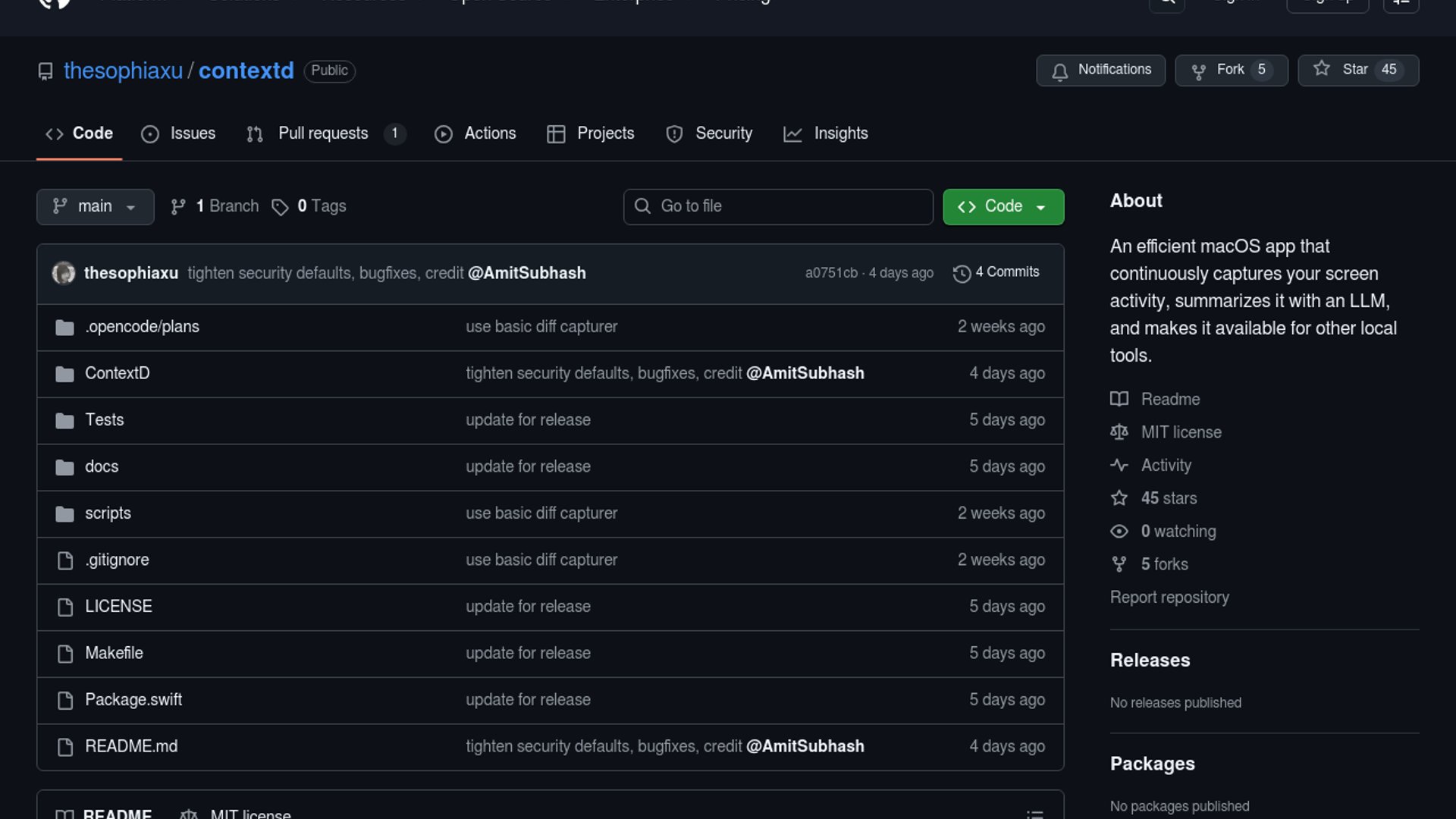Click the Report repository link

tap(1169, 598)
